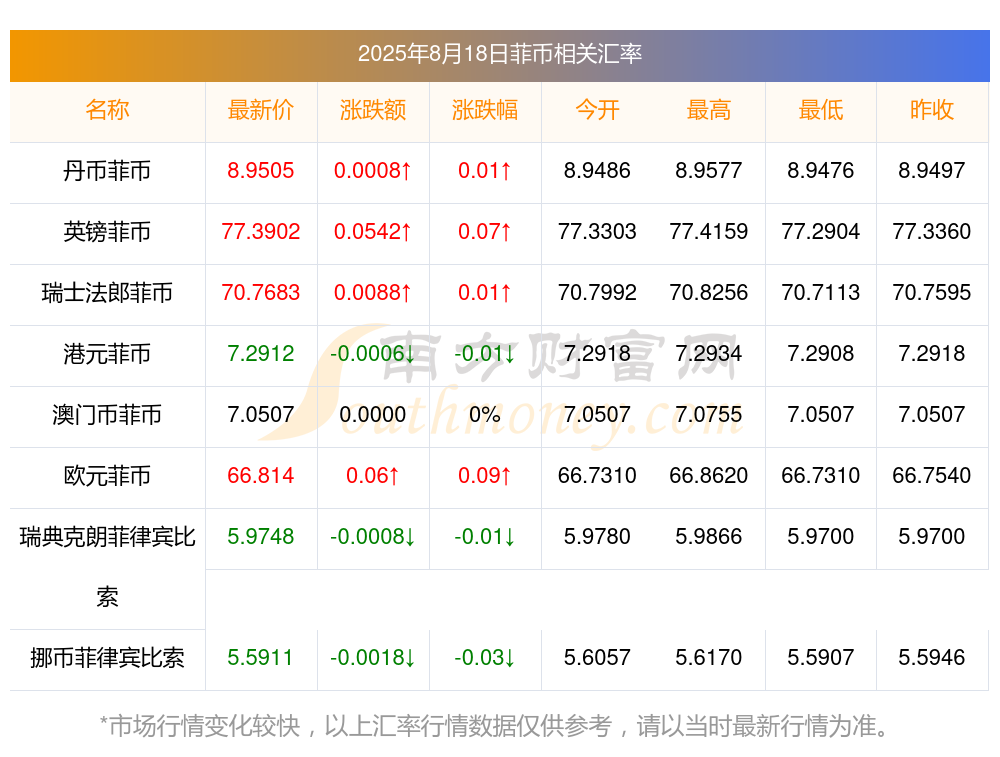Image resolution: width=1000 pixels, height=757 pixels.
Task: Select previous close 70.7595
Action: pyautogui.click(x=932, y=293)
